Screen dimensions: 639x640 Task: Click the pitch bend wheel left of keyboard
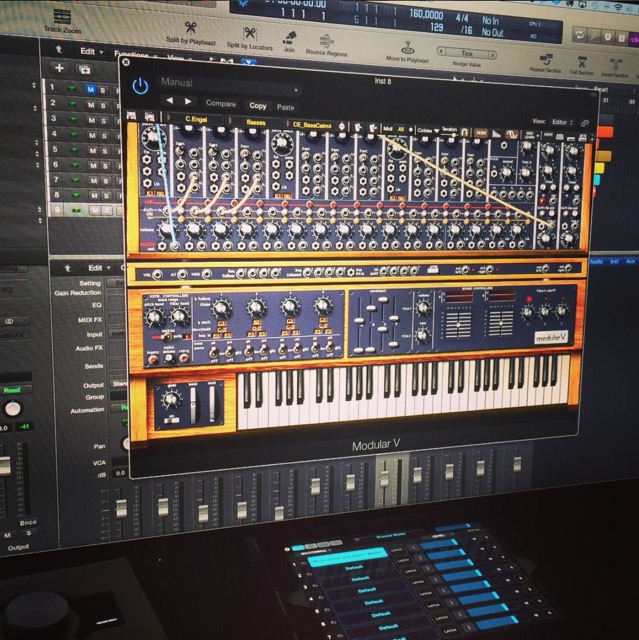pyautogui.click(x=193, y=406)
